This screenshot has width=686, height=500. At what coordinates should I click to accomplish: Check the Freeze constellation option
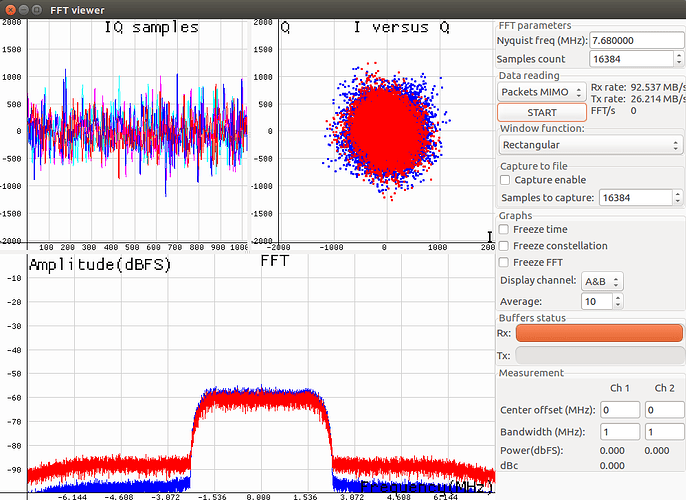pyautogui.click(x=505, y=246)
